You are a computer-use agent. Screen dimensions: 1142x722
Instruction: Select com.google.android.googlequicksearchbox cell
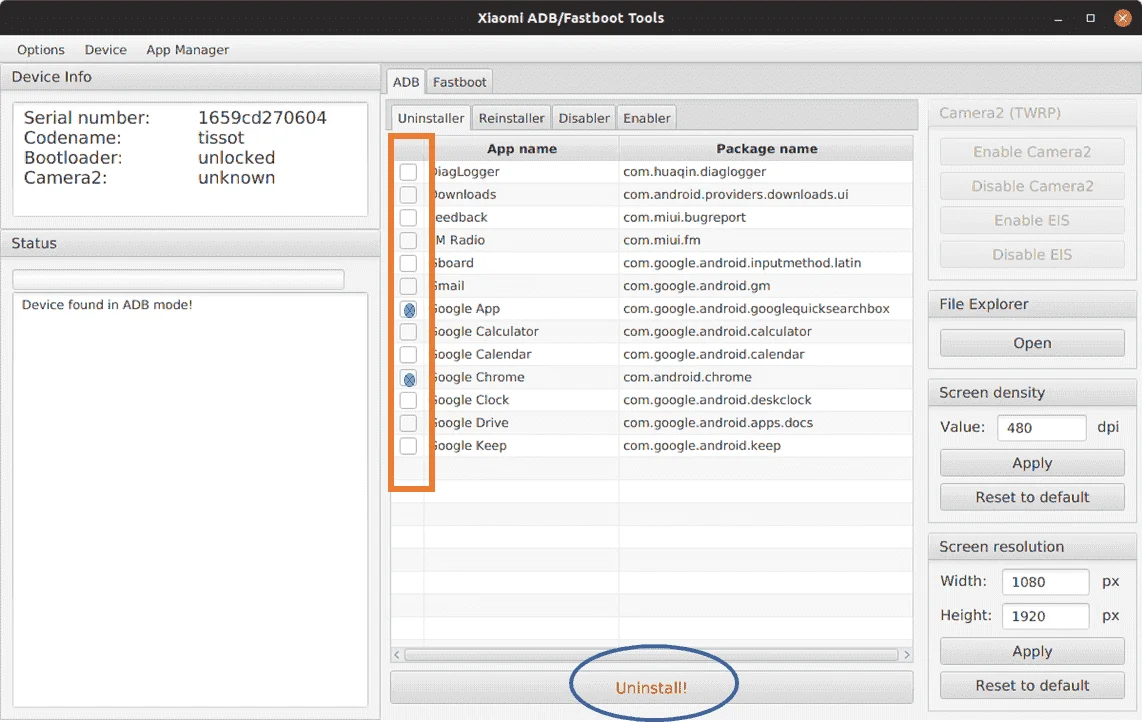(x=765, y=309)
